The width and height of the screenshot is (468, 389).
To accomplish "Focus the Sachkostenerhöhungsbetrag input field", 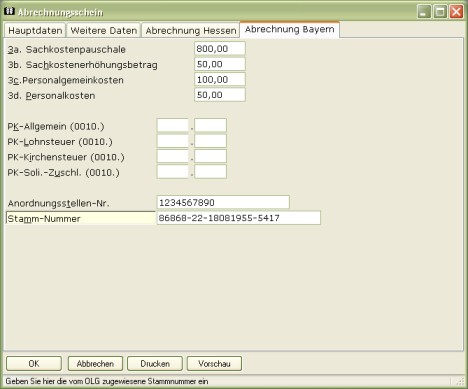I will [x=220, y=64].
